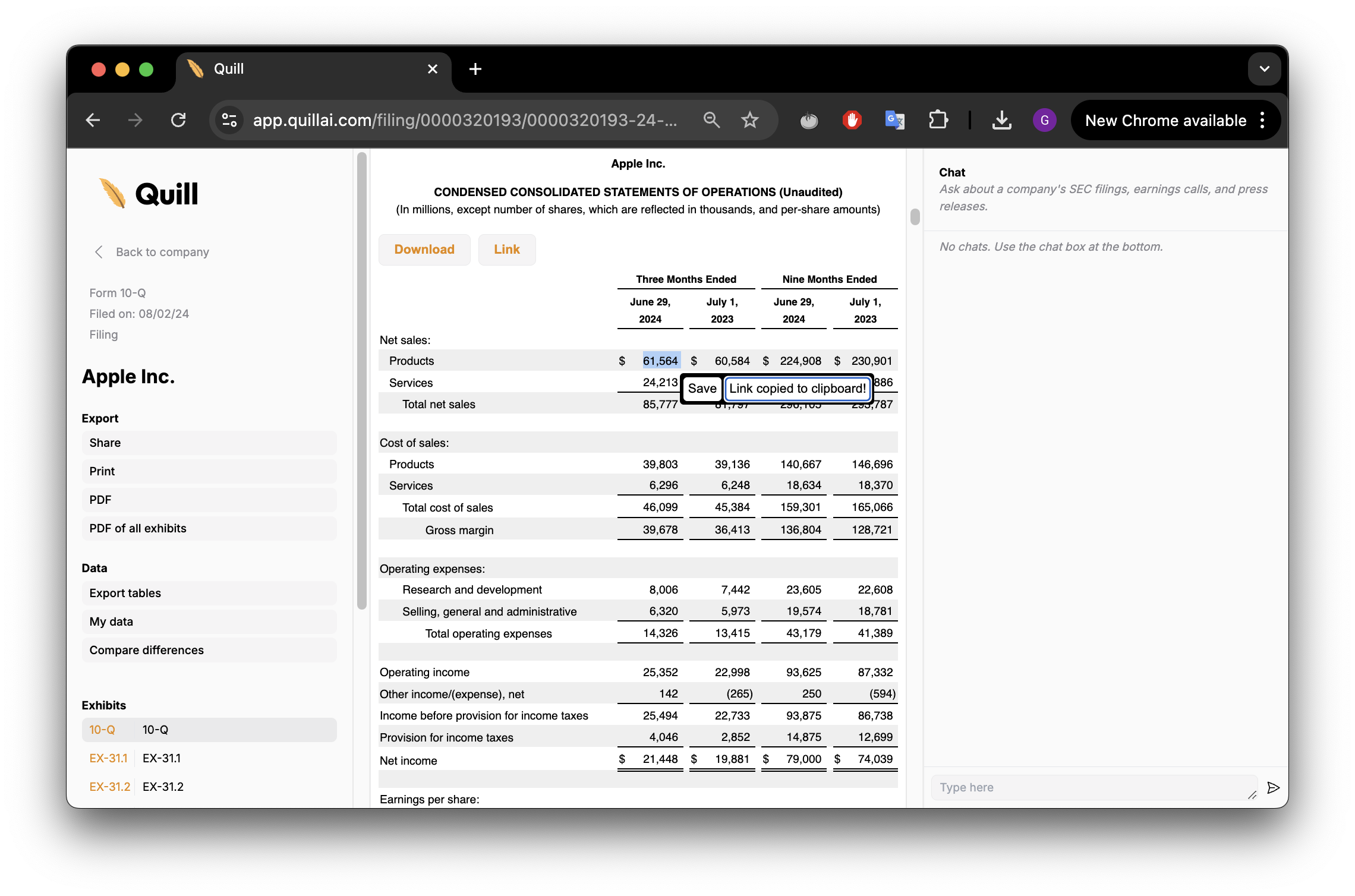Expand the tab search dropdown chevron
Screen dimensions: 1355x896
click(x=1264, y=69)
